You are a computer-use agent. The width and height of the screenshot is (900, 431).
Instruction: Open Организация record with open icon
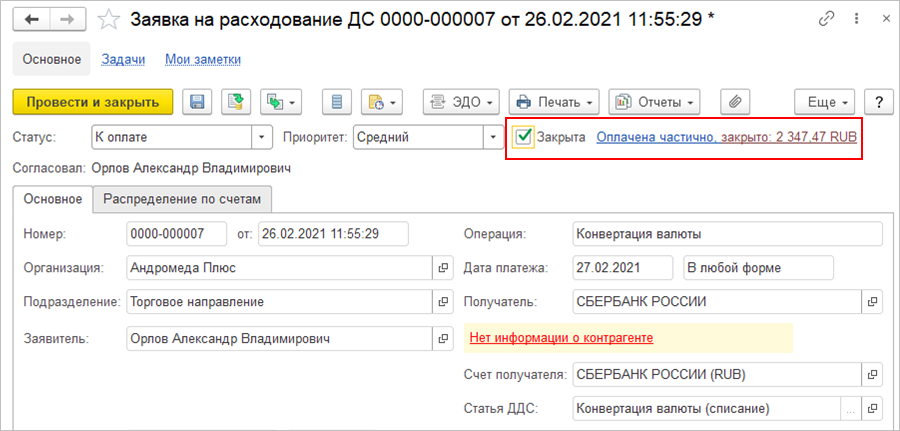coord(443,267)
